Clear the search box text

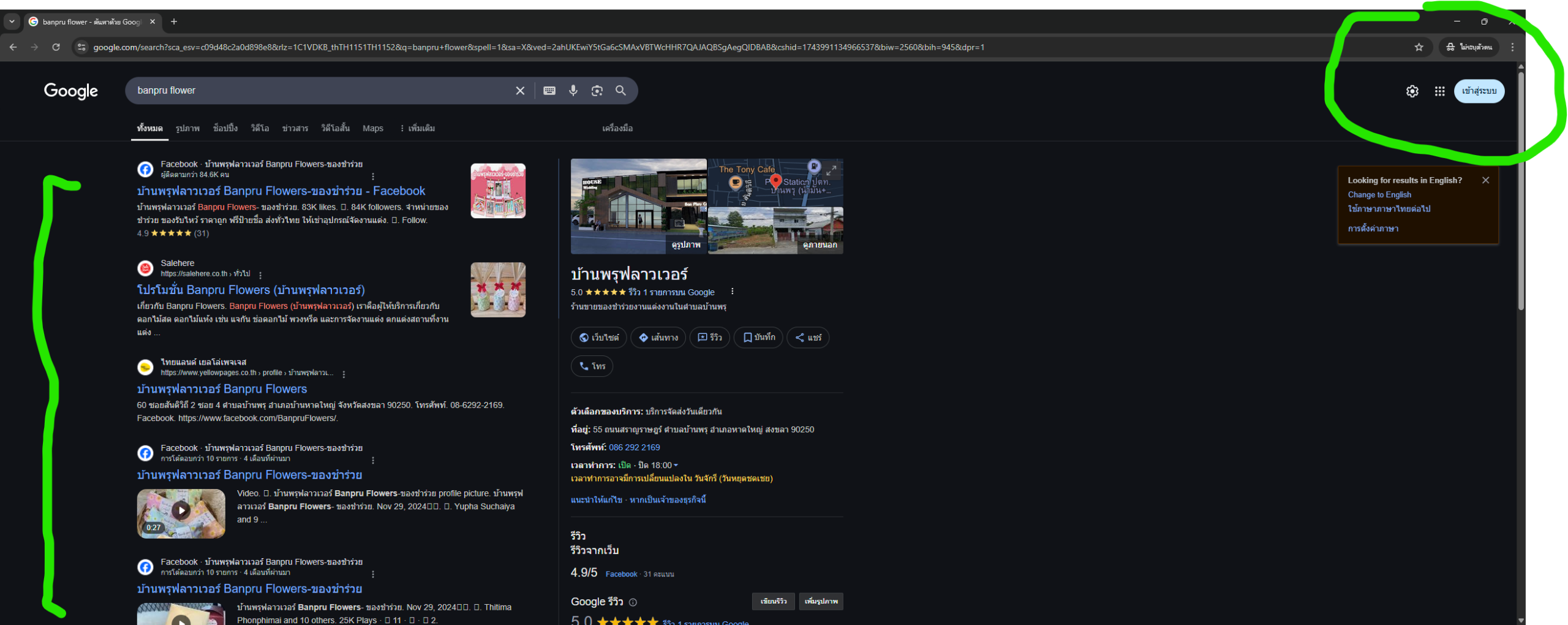pos(520,91)
